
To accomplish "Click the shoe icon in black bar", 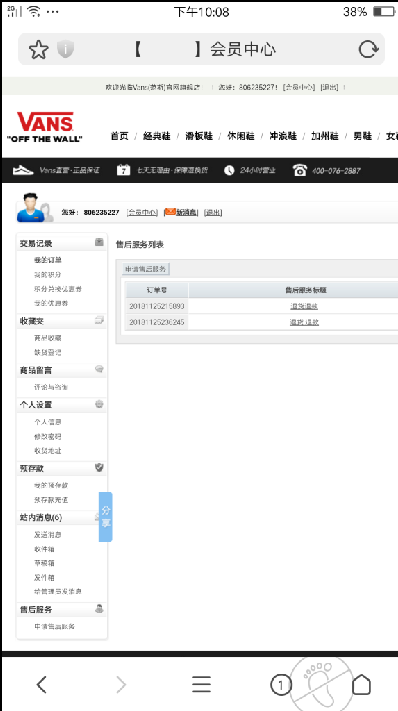I will tap(23, 170).
